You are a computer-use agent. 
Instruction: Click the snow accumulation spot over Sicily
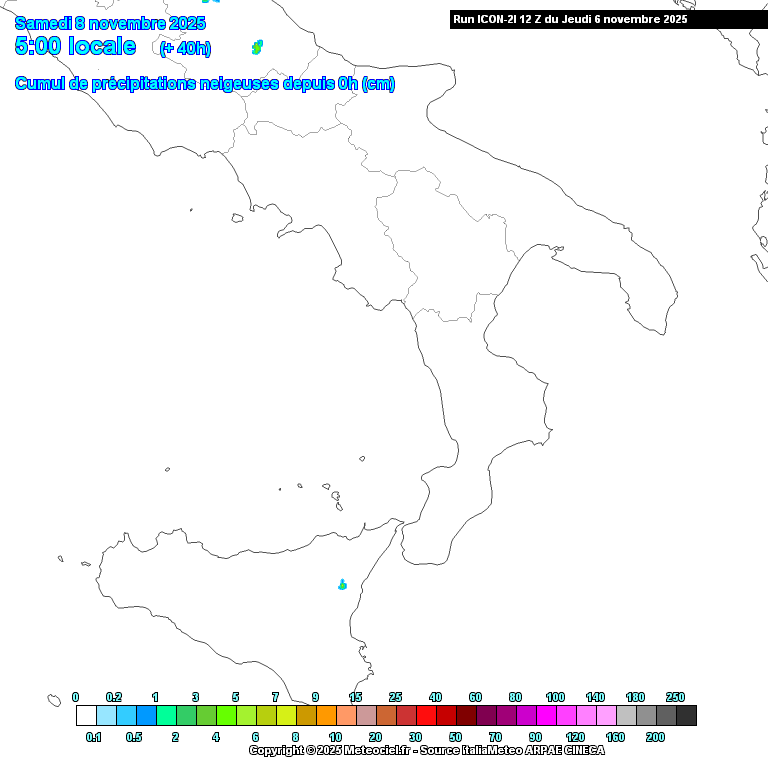click(x=342, y=584)
